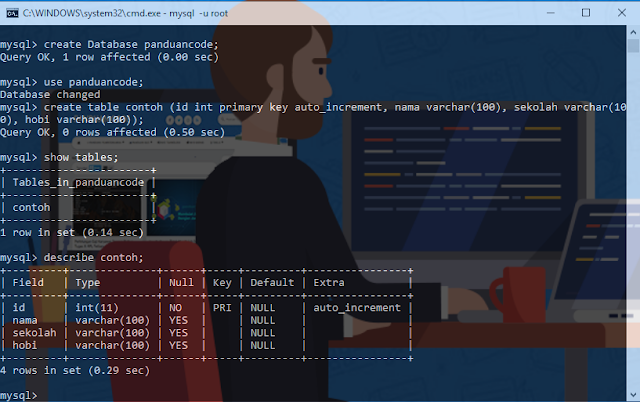Click the 'Type' column header

pos(87,282)
